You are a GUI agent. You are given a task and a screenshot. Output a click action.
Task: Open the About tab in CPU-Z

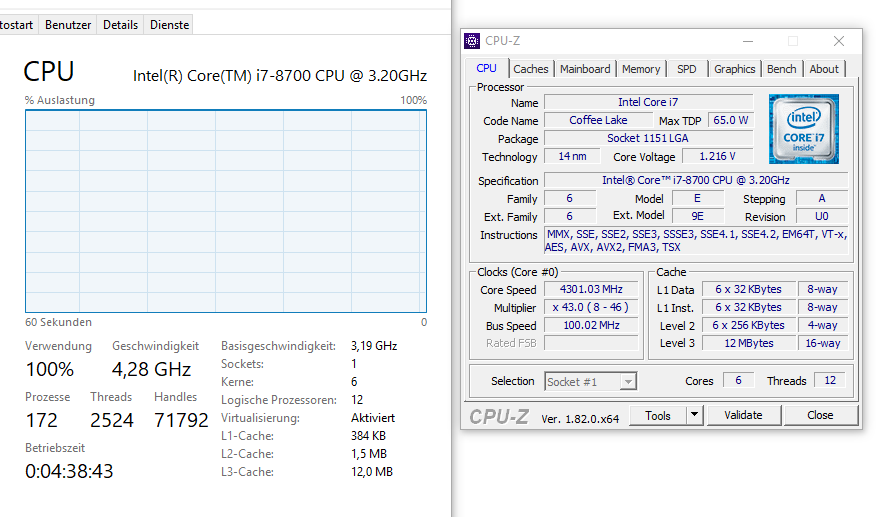point(824,69)
